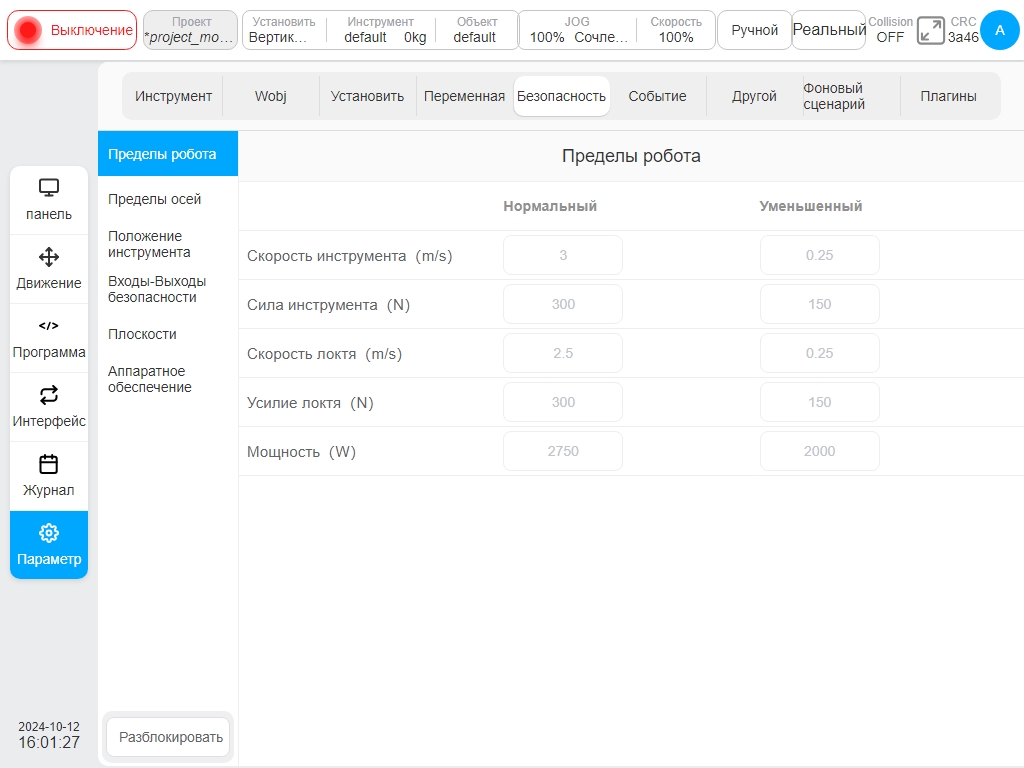Open the Скорость 100% setting
Screen dimensions: 1024x768
[676, 30]
